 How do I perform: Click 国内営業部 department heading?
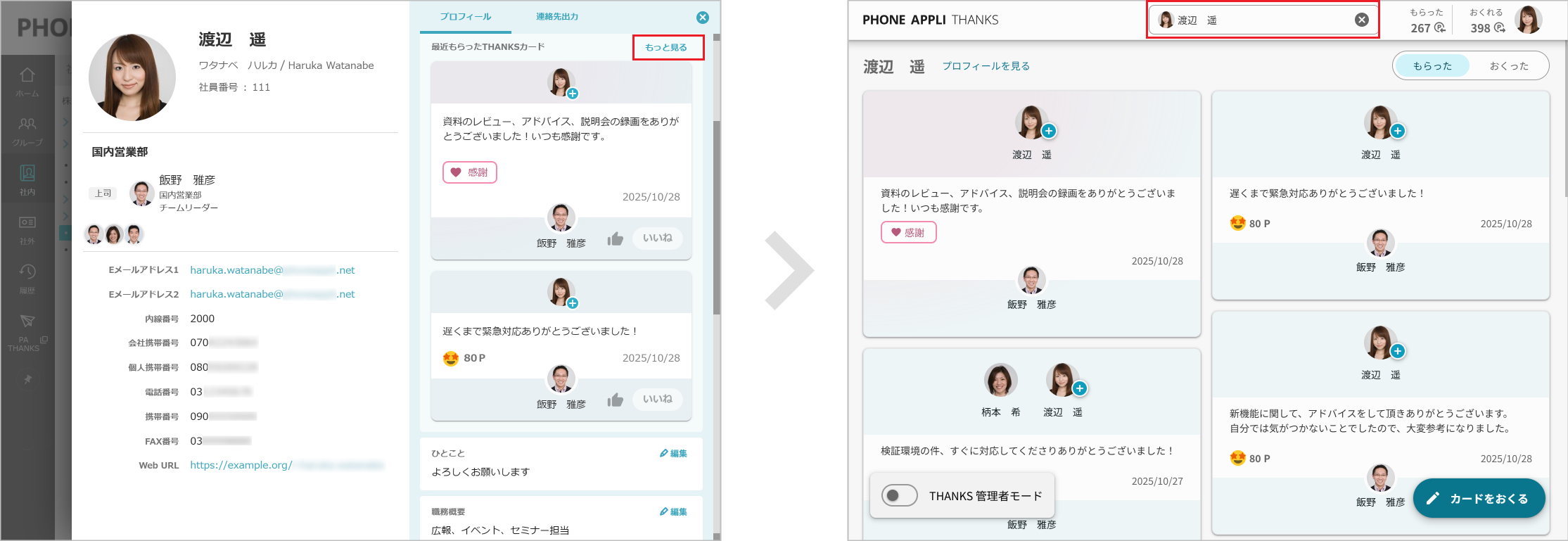120,152
